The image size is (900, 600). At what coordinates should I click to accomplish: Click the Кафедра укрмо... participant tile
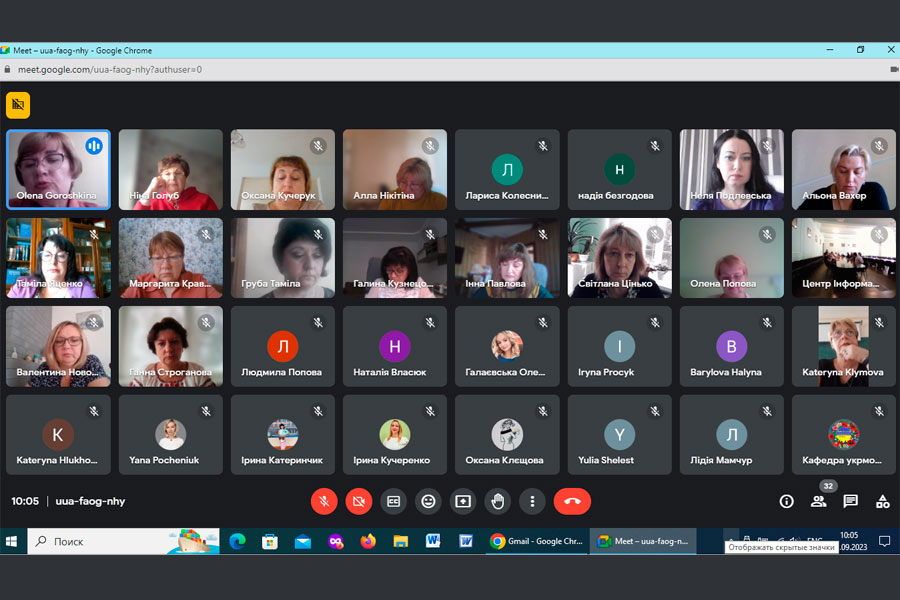[x=844, y=435]
